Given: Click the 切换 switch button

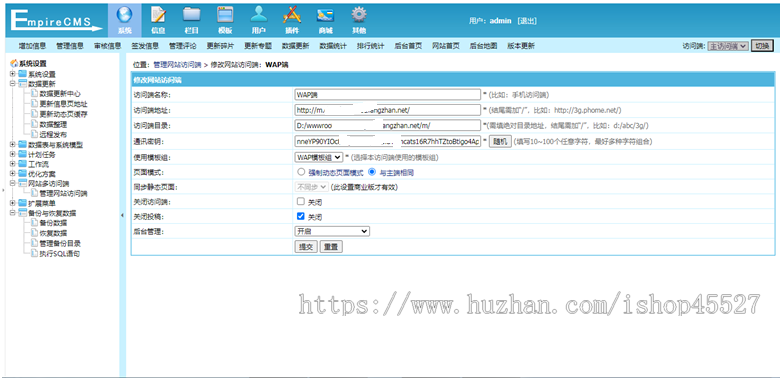Looking at the screenshot, I should point(763,46).
